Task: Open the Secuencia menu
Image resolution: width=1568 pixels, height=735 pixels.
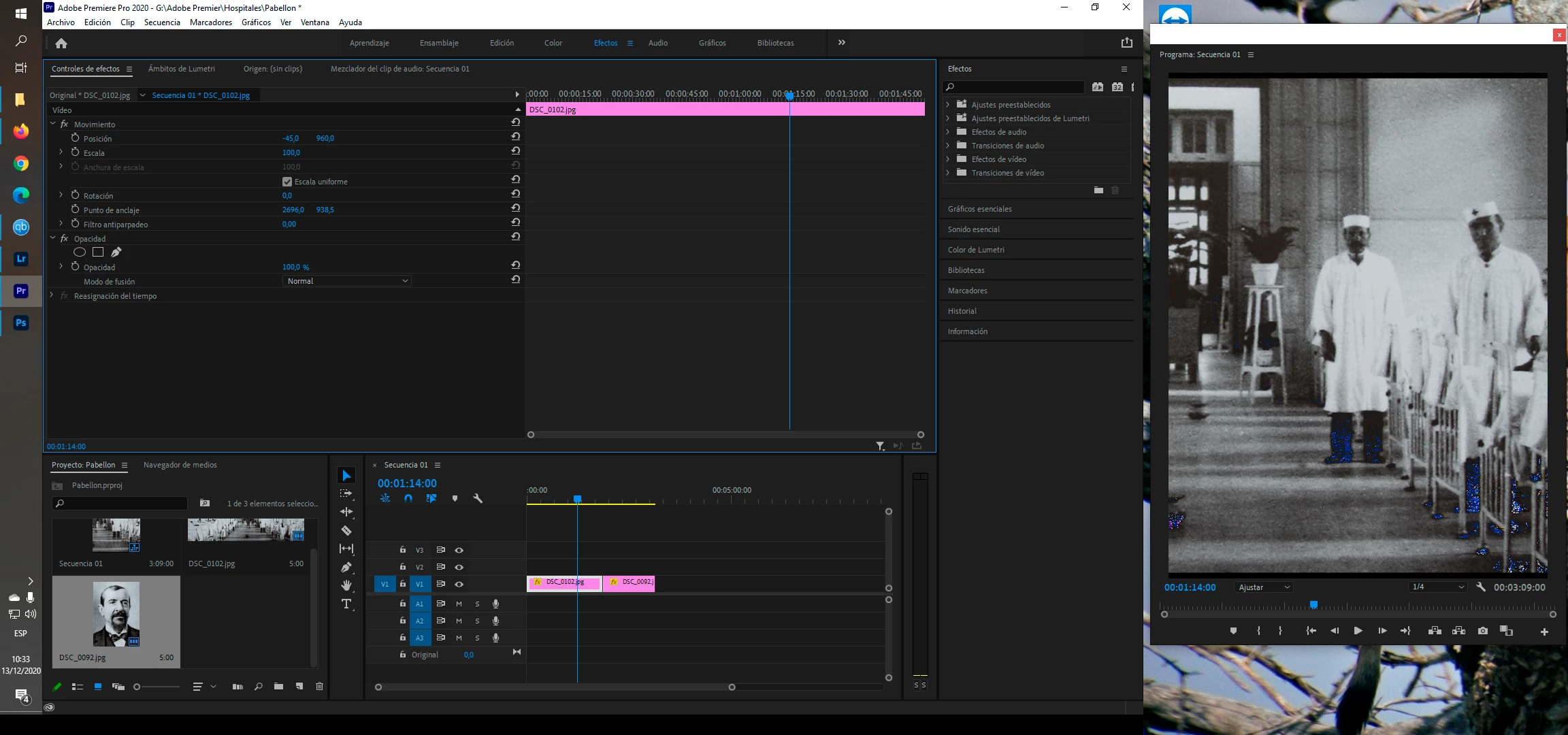Action: tap(162, 22)
